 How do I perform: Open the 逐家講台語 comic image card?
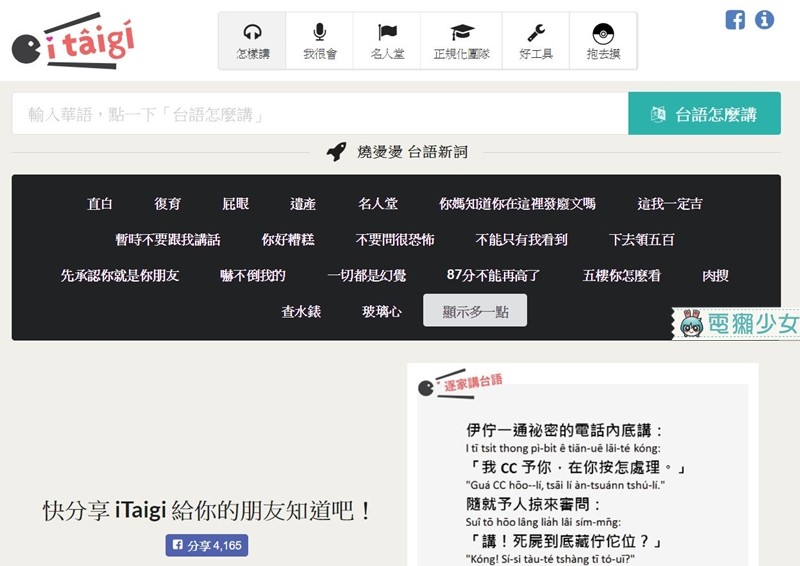point(583,465)
